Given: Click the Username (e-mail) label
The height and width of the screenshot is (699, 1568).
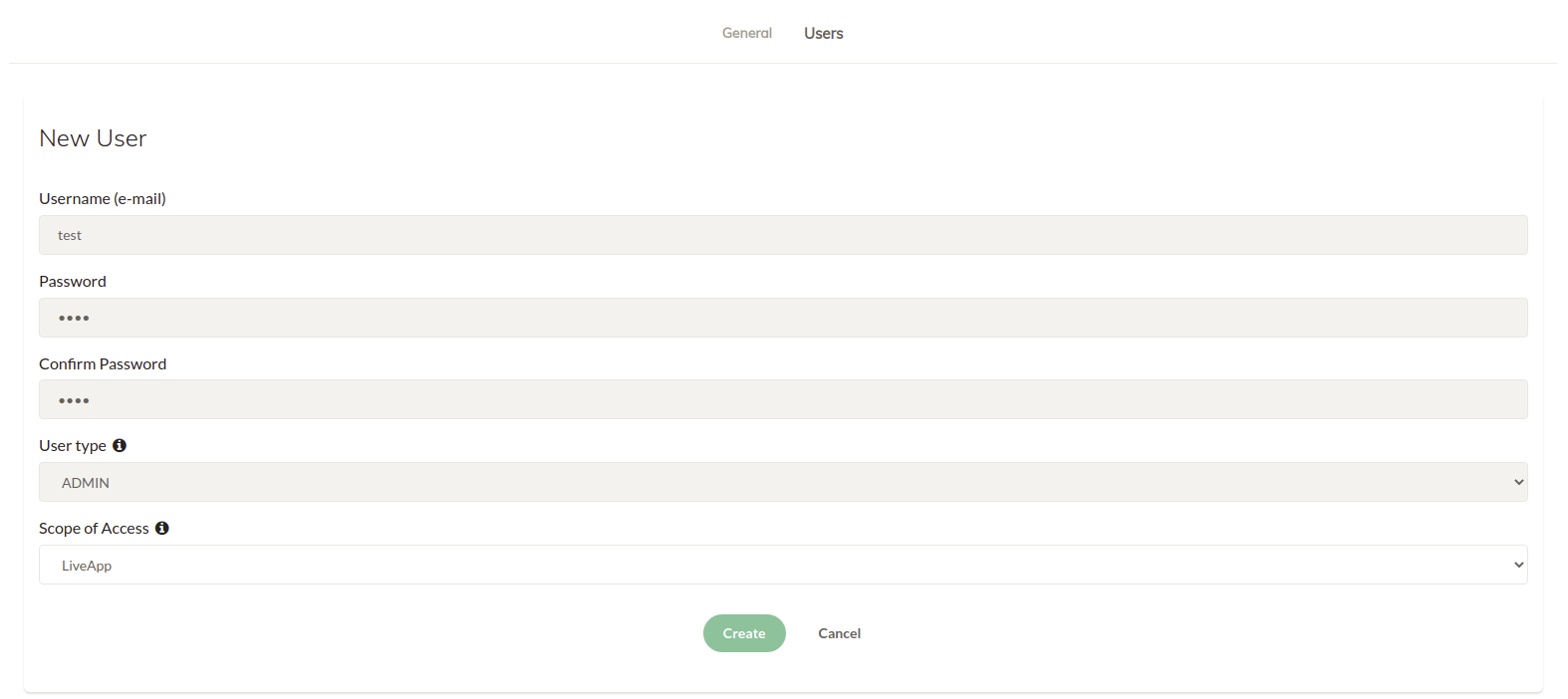Looking at the screenshot, I should click(x=103, y=198).
